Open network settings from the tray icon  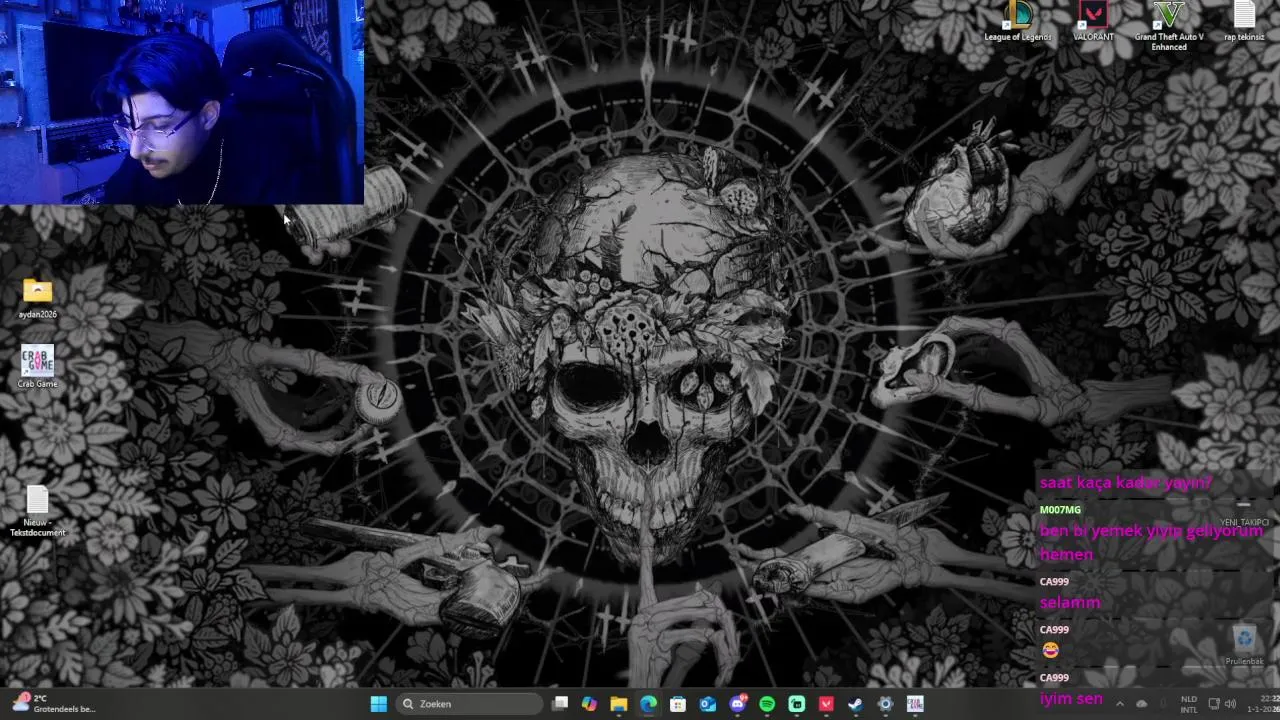[x=1214, y=704]
